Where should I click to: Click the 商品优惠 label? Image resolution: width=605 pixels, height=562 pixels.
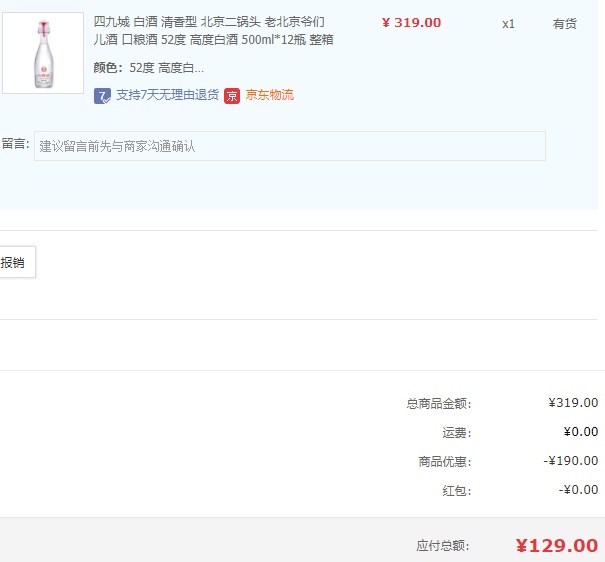click(445, 461)
